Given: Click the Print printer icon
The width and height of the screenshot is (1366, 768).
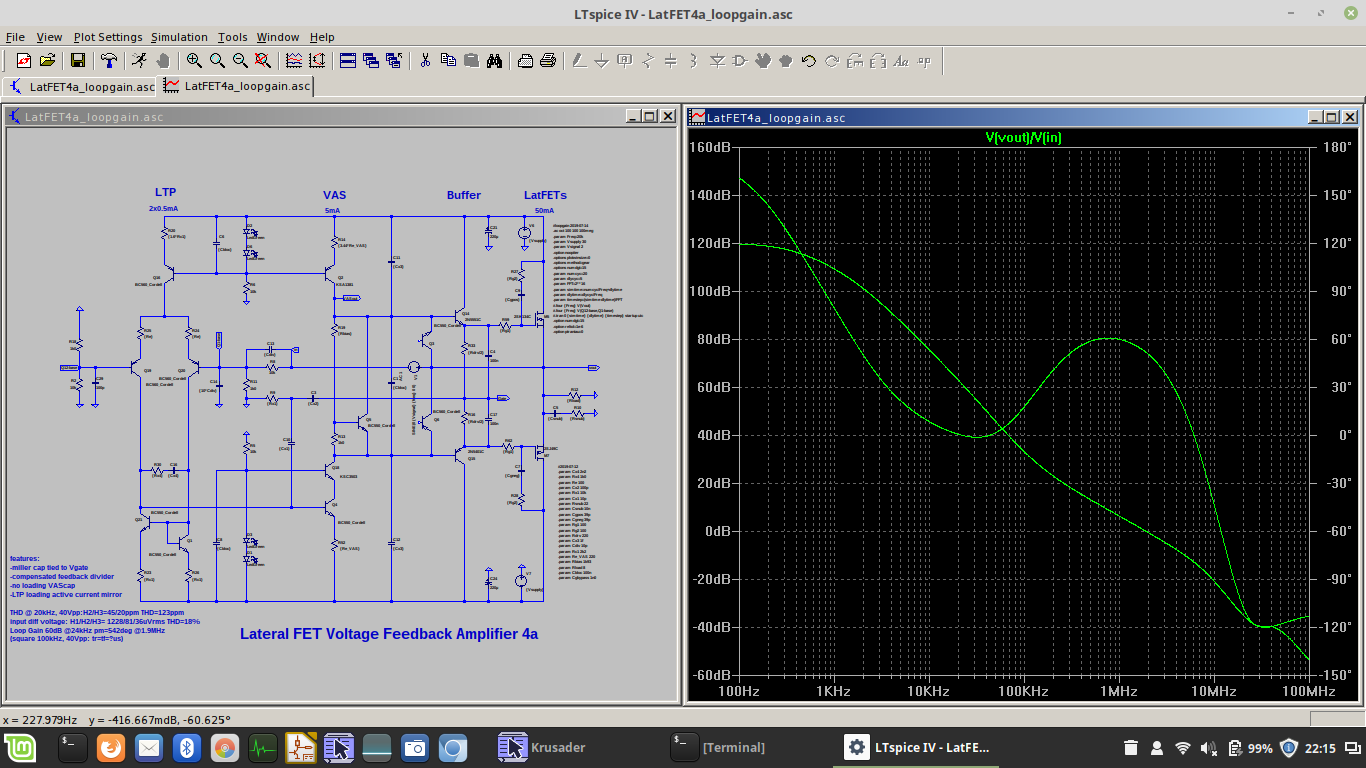Looking at the screenshot, I should click(548, 61).
